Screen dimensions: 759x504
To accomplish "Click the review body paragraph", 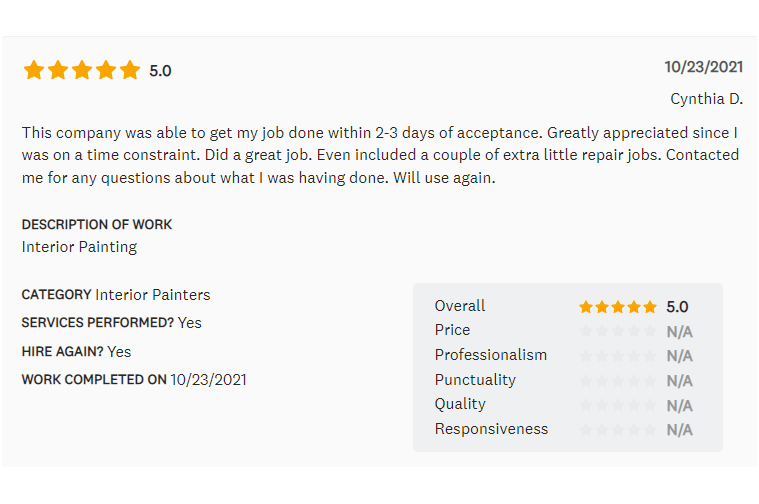I will coord(380,155).
